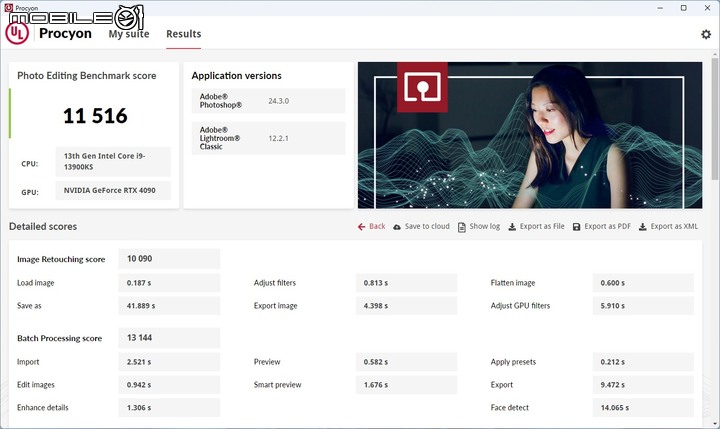Click the vertical scrollbar thumb
This screenshot has height=429, width=720.
[x=715, y=119]
